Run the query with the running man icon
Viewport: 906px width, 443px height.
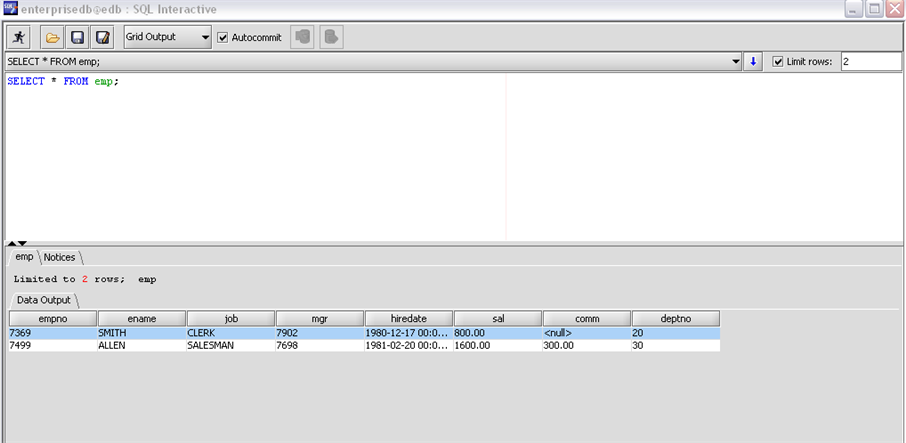click(18, 38)
